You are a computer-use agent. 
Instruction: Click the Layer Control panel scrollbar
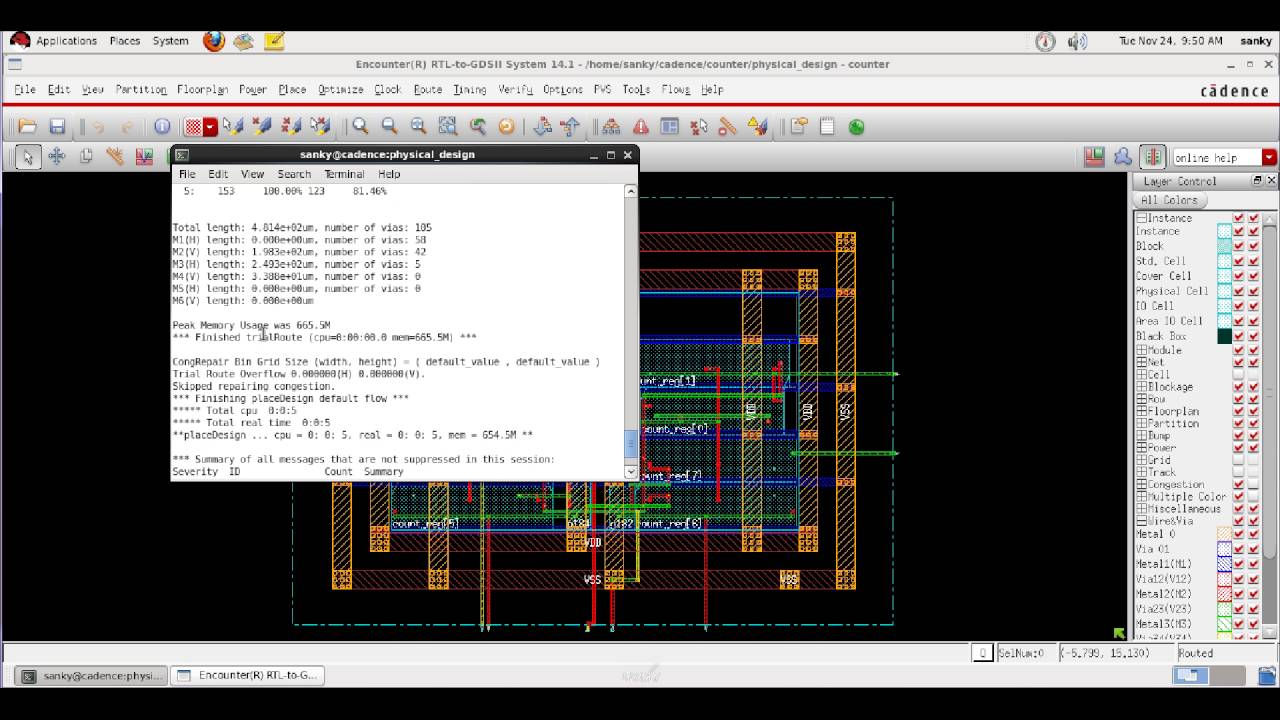(1270, 426)
